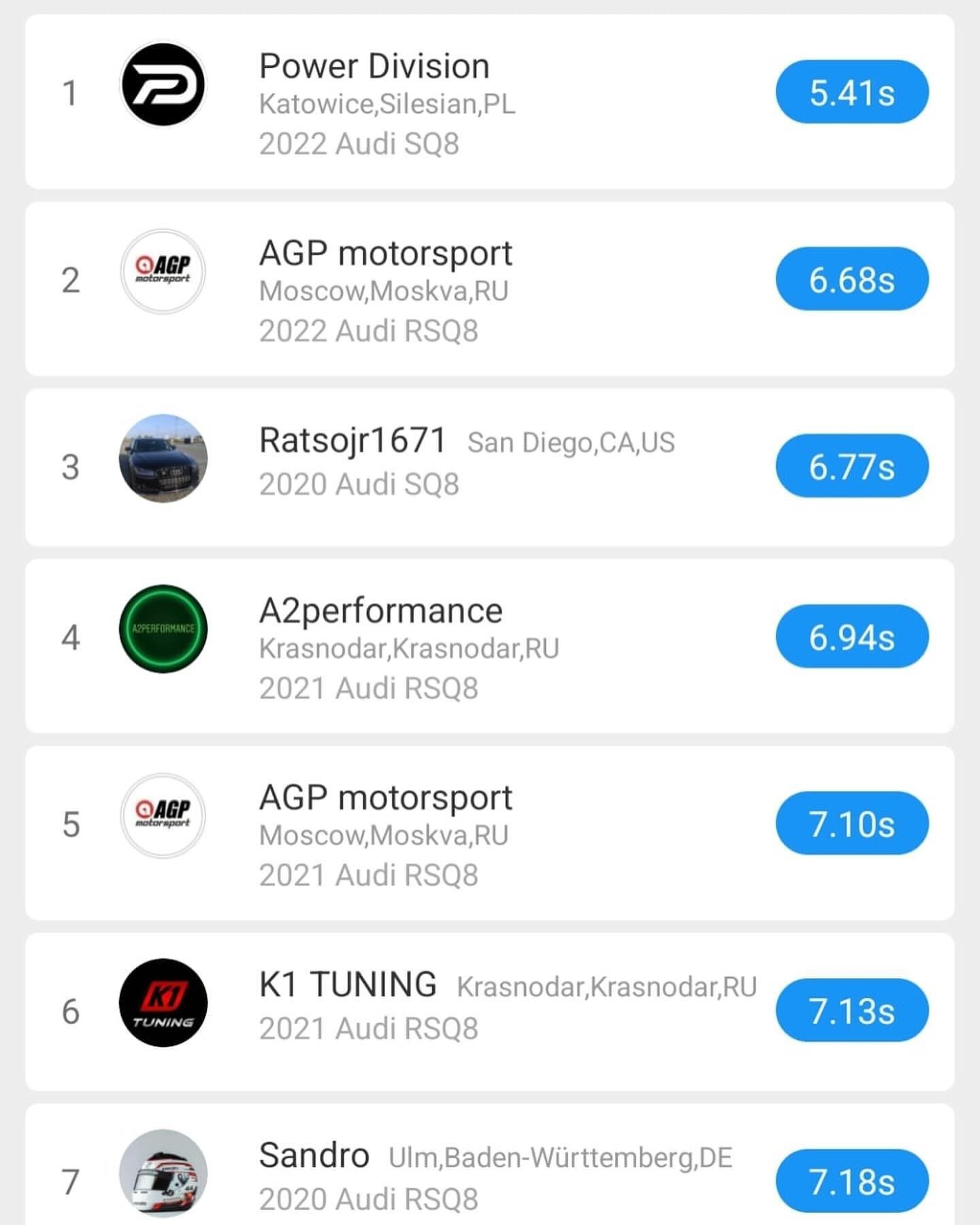Tap the 6.68s time badge

click(851, 279)
